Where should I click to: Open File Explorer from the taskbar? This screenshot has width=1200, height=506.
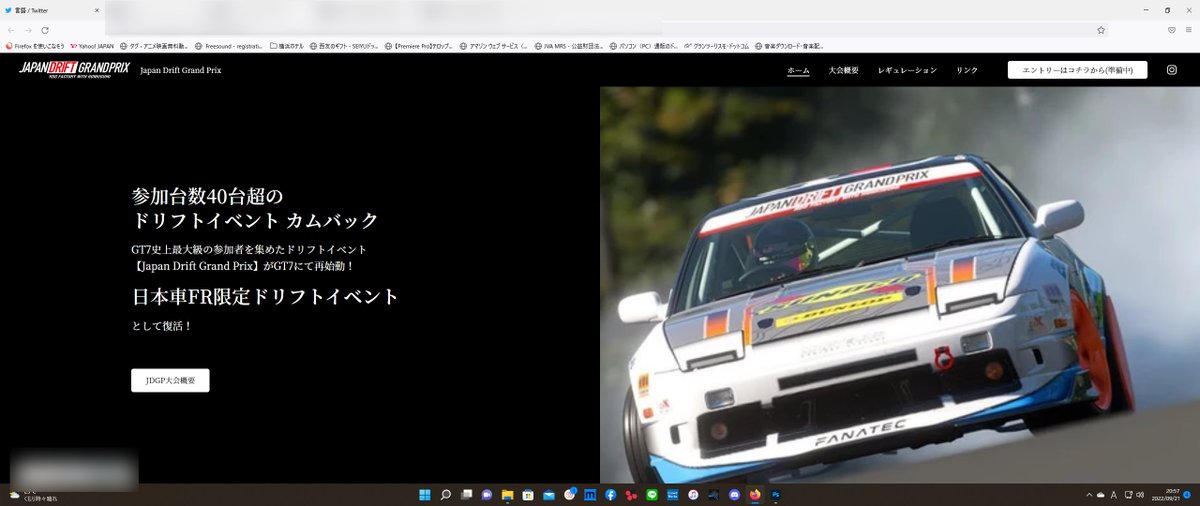(x=508, y=495)
